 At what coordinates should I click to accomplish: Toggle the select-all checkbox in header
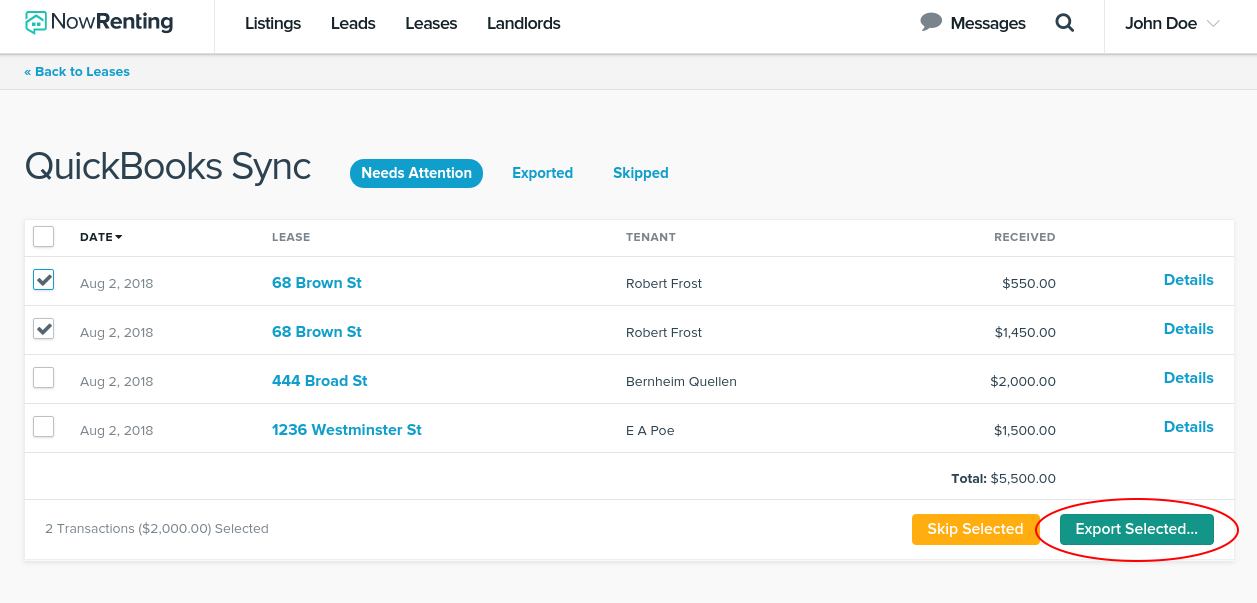tap(43, 237)
